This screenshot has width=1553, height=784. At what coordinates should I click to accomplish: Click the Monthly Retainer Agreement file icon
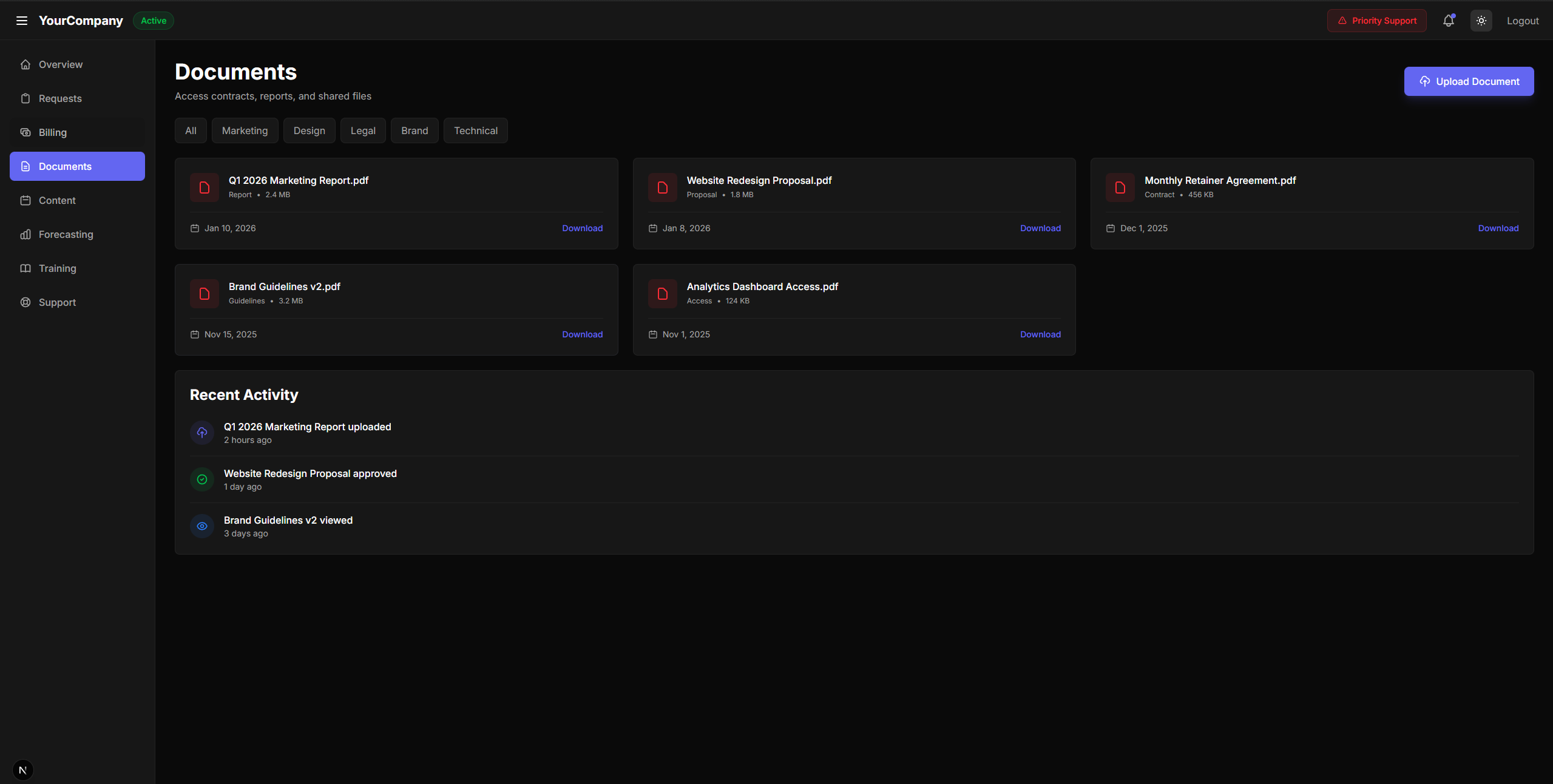coord(1120,188)
